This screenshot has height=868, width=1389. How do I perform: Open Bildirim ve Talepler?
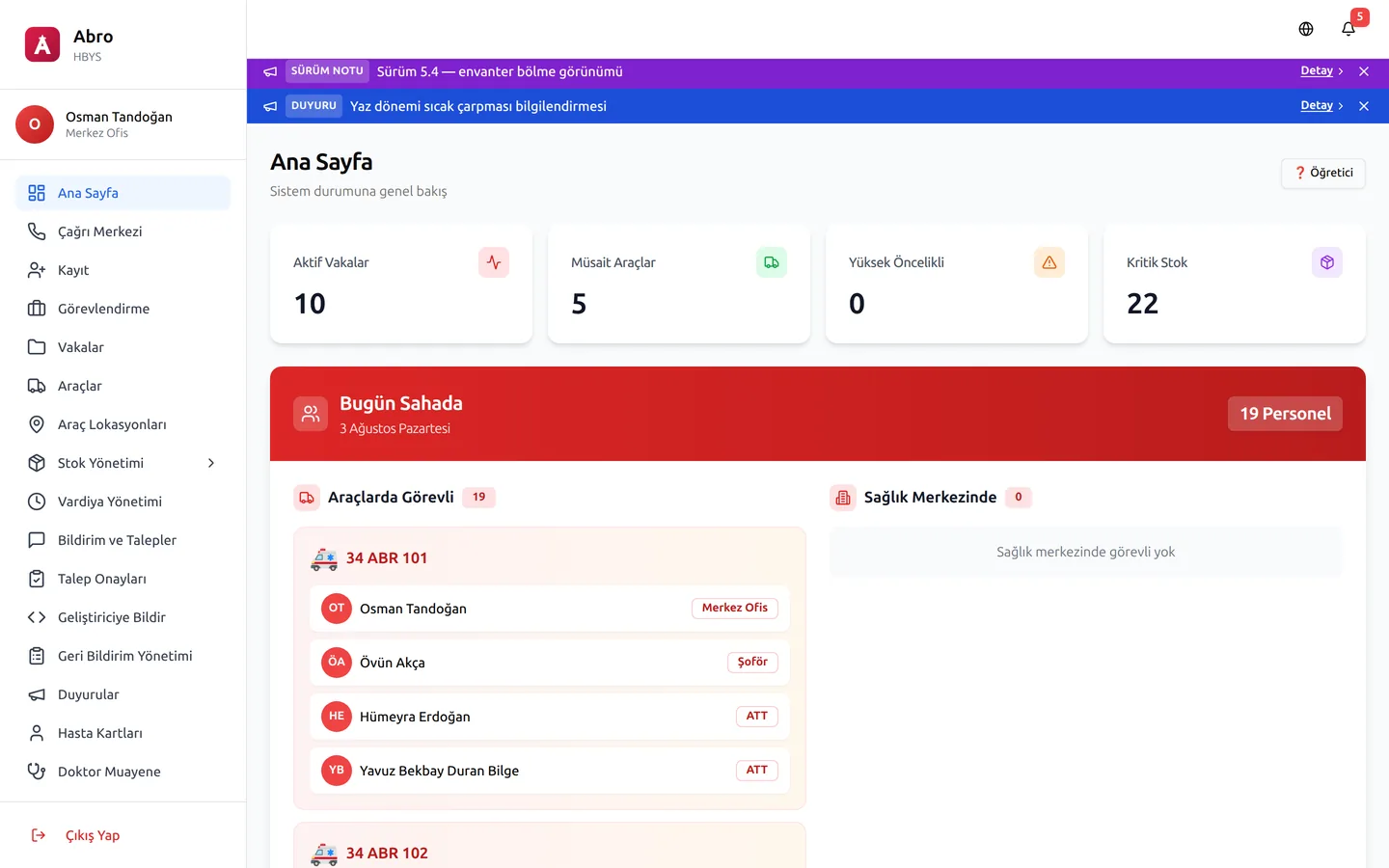(x=123, y=540)
